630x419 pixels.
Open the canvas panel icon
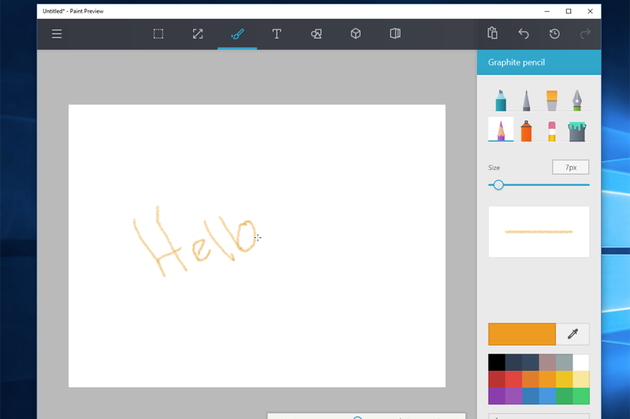(x=395, y=33)
